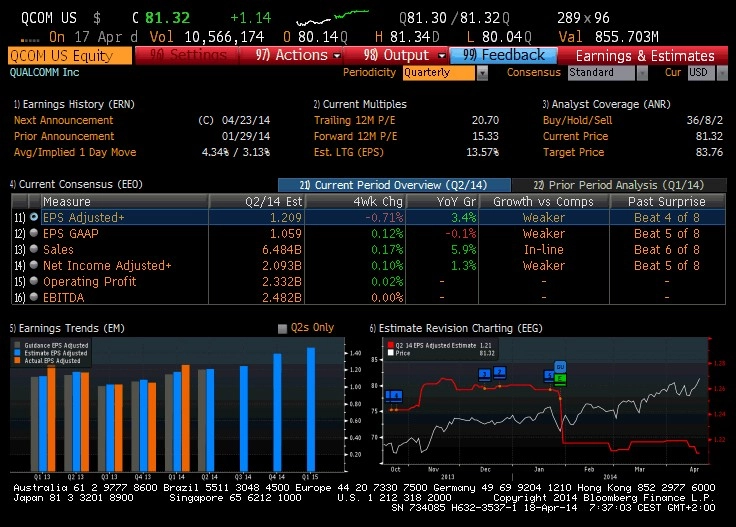
Task: Open the Consensus Standard dropdown arrow
Action: (642, 73)
